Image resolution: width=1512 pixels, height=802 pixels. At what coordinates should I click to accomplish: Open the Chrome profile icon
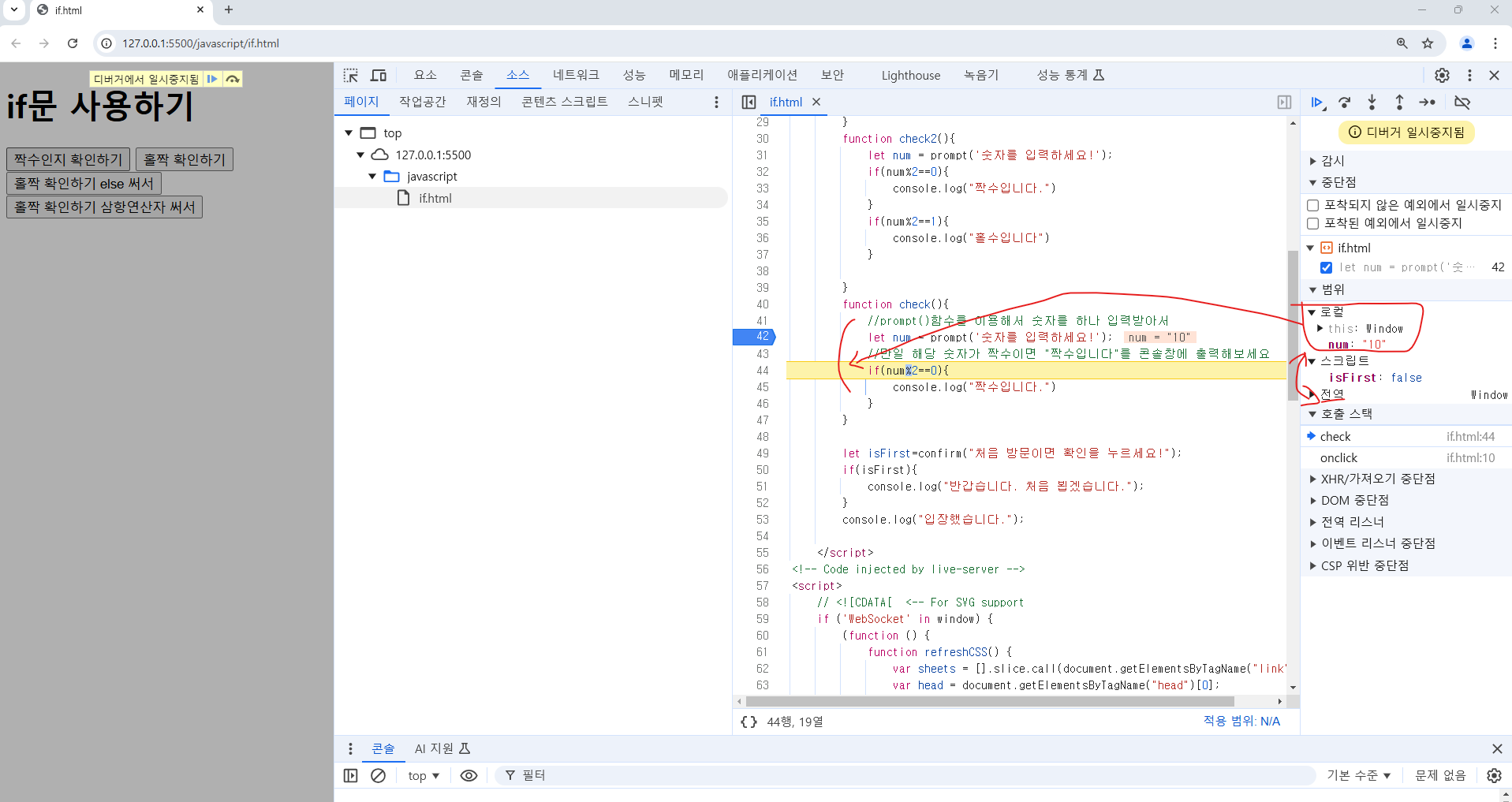point(1467,43)
